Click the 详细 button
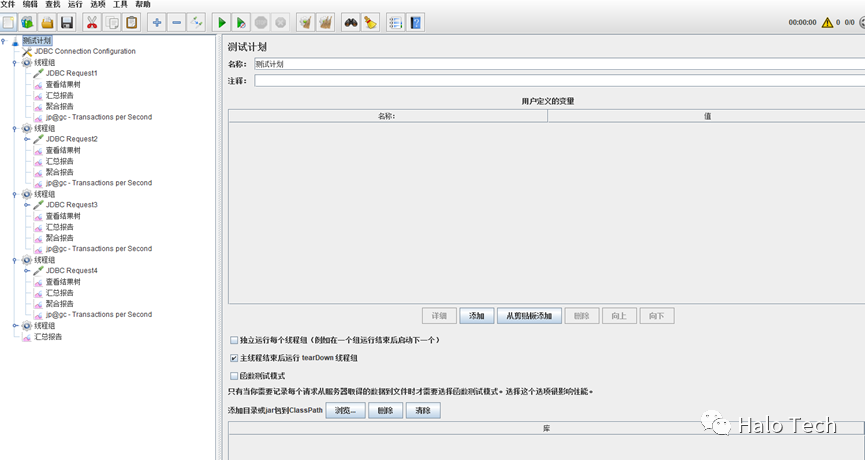Image resolution: width=865 pixels, height=460 pixels. click(x=439, y=316)
